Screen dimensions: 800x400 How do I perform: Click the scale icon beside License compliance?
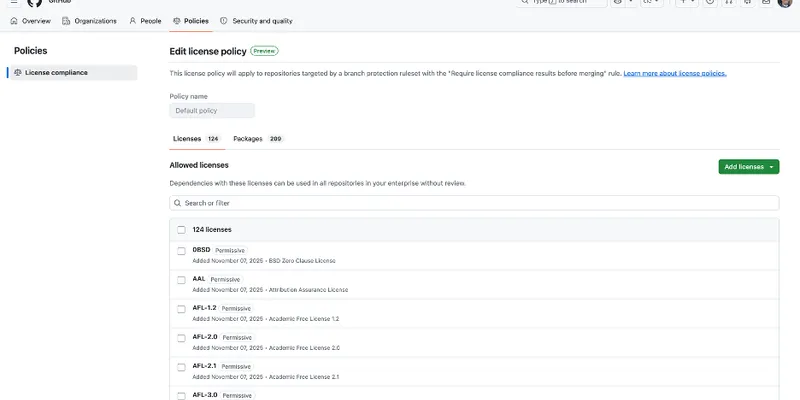(x=18, y=72)
